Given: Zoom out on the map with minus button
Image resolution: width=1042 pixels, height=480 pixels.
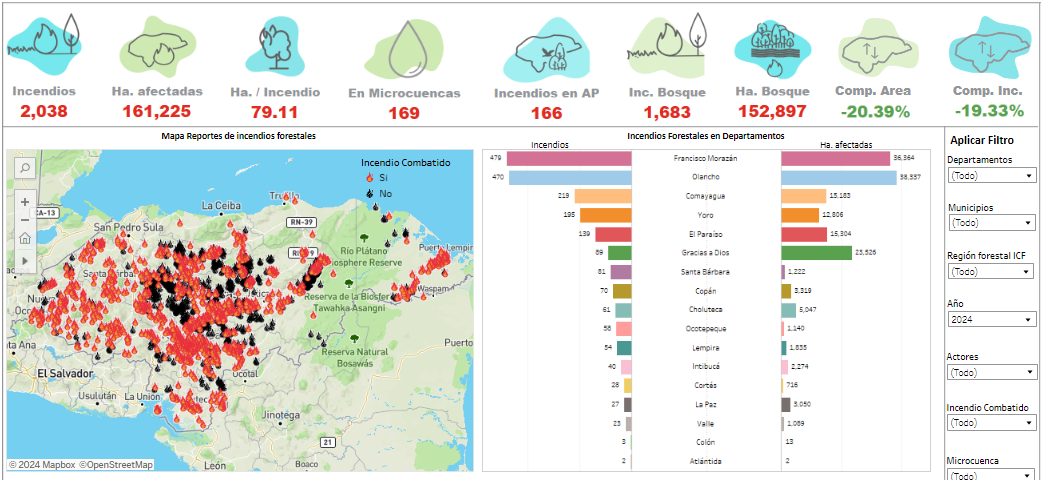Looking at the screenshot, I should coord(25,220).
